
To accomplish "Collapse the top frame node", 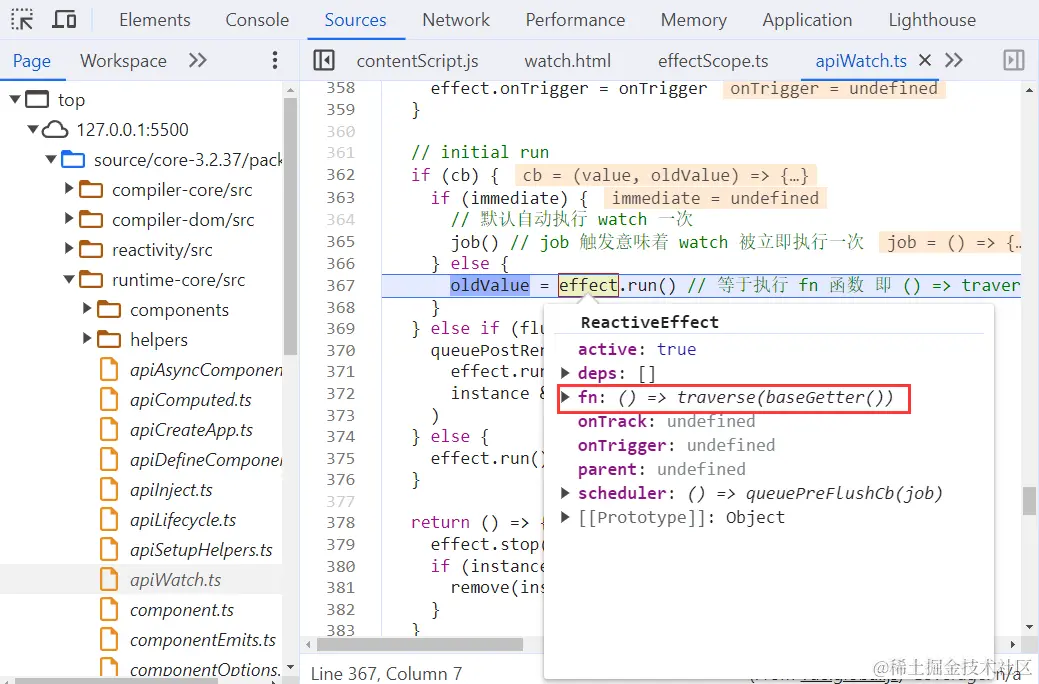I will tap(15, 99).
